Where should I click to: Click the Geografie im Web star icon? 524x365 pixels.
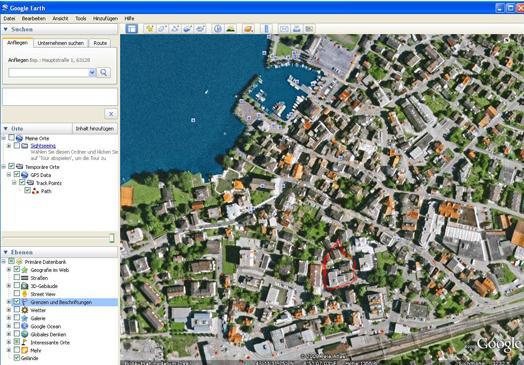pos(25,270)
